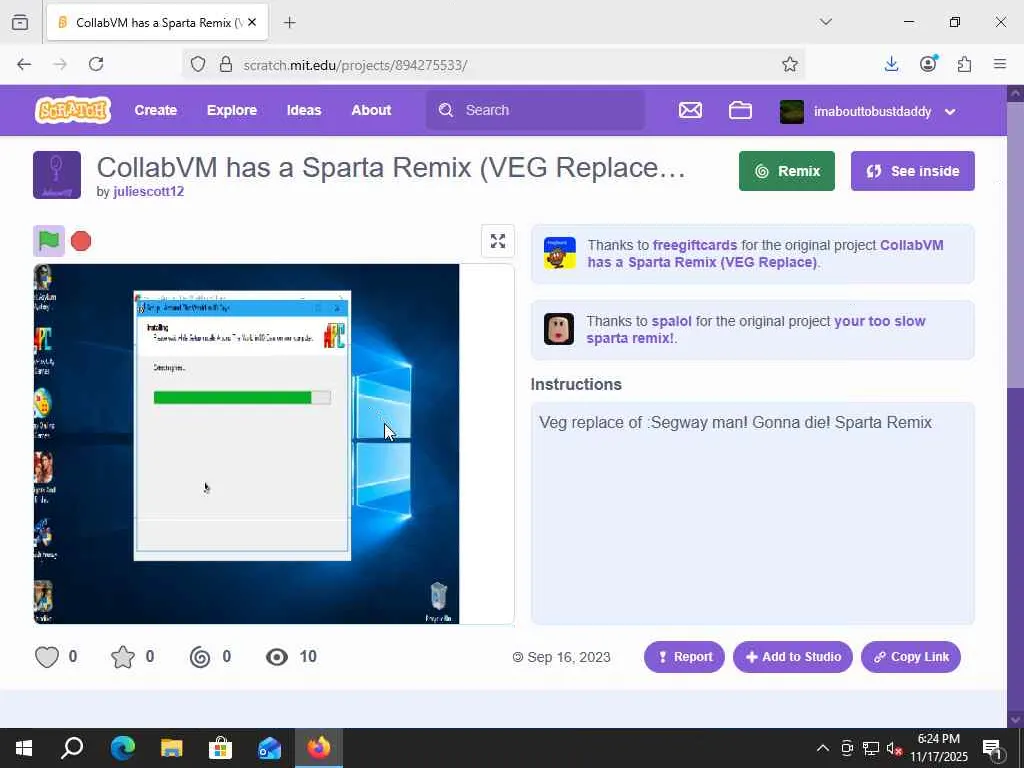Click juliescott12's project avatar thumbnail
This screenshot has width=1024, height=768.
[x=57, y=175]
